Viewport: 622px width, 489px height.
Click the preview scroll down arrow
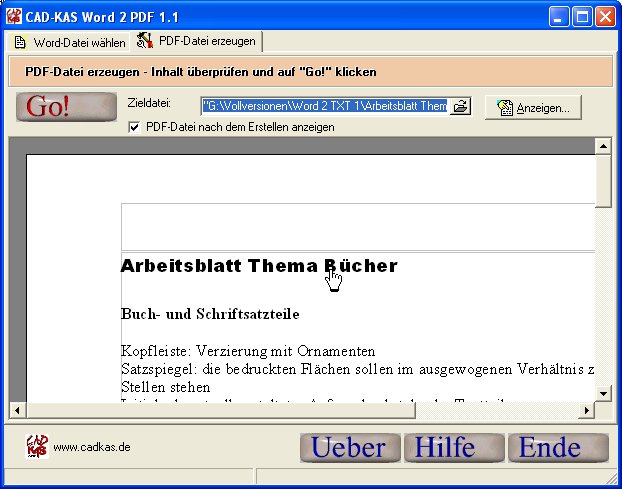coord(603,393)
